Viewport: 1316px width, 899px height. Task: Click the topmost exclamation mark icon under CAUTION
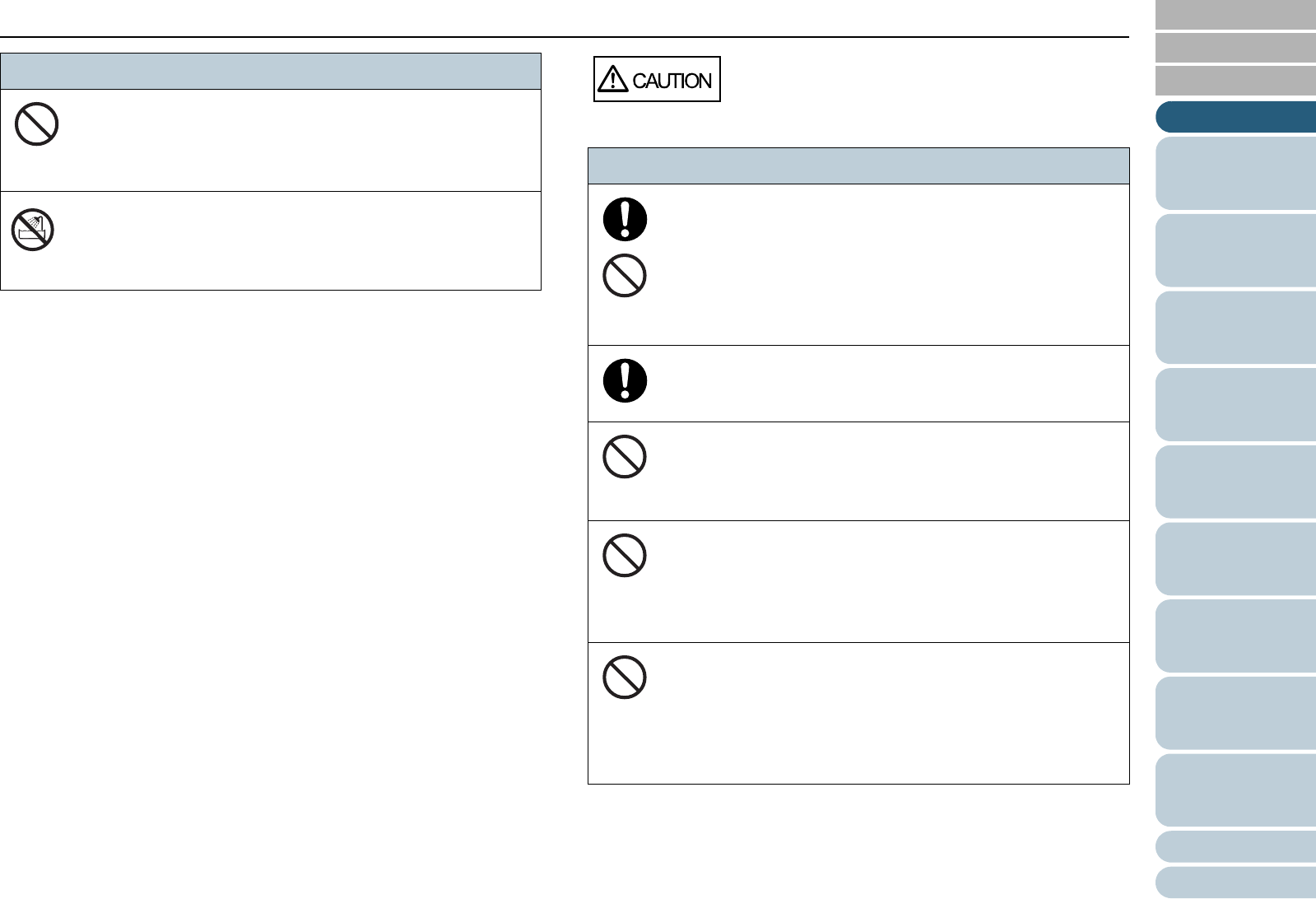[625, 220]
